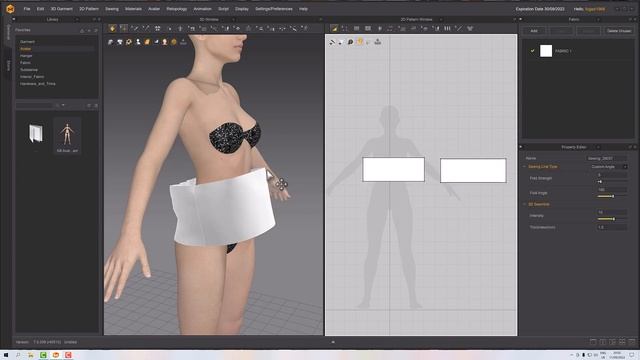The height and width of the screenshot is (360, 640).
Task: Select Avatar in the Library list
Action: coord(26,49)
